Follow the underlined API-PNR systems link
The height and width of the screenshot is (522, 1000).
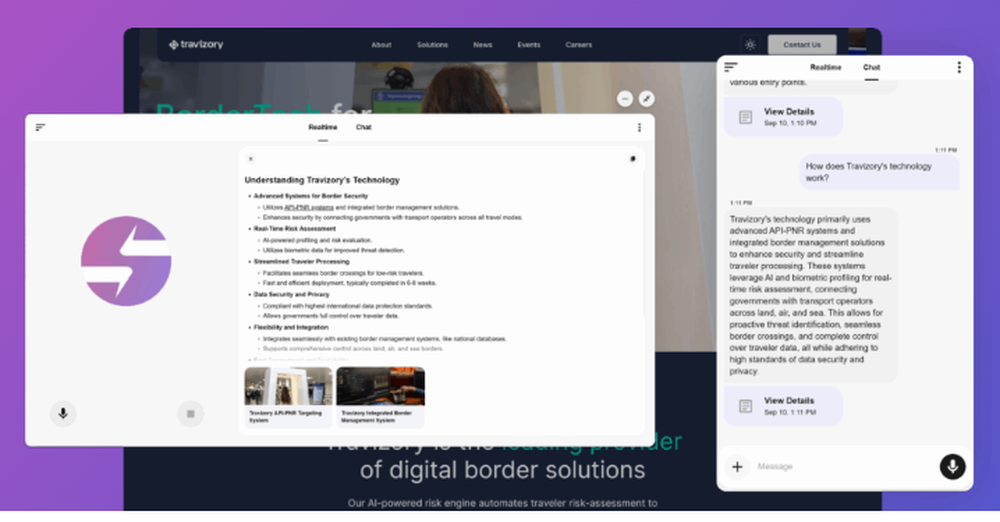point(309,207)
